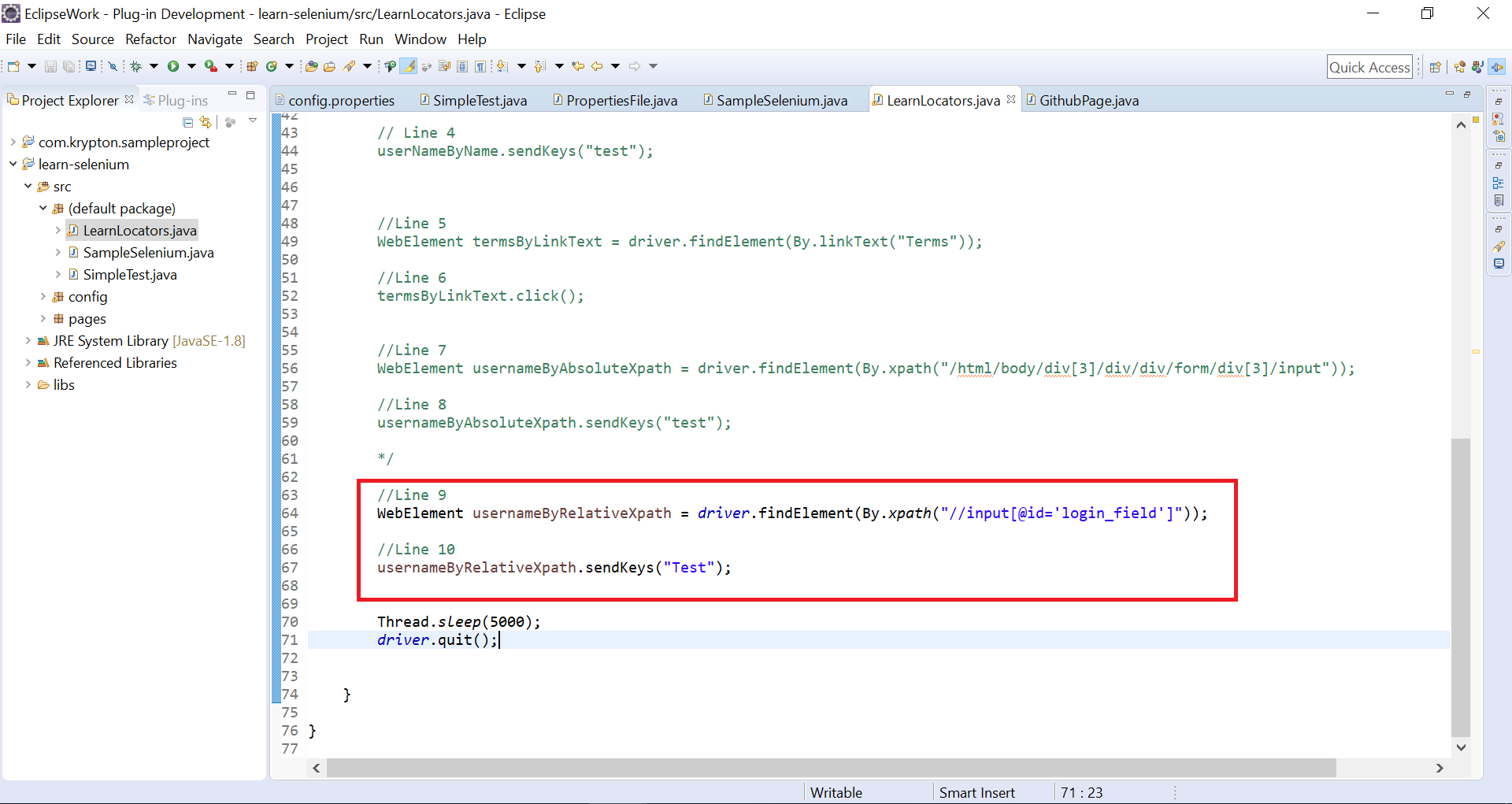1512x804 pixels.
Task: Open the Task List from the side trim
Action: [x=1499, y=200]
